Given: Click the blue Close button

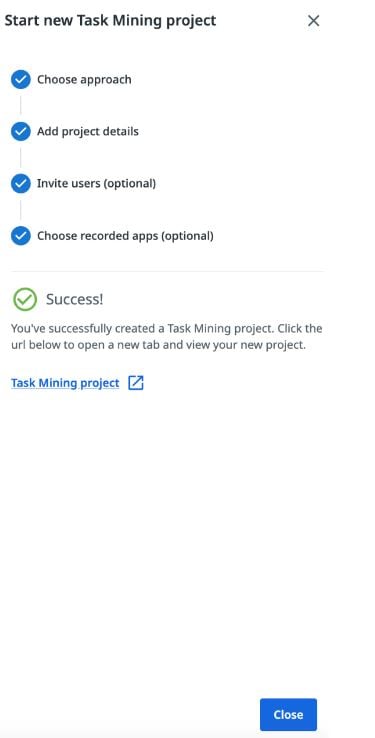Looking at the screenshot, I should click(288, 714).
